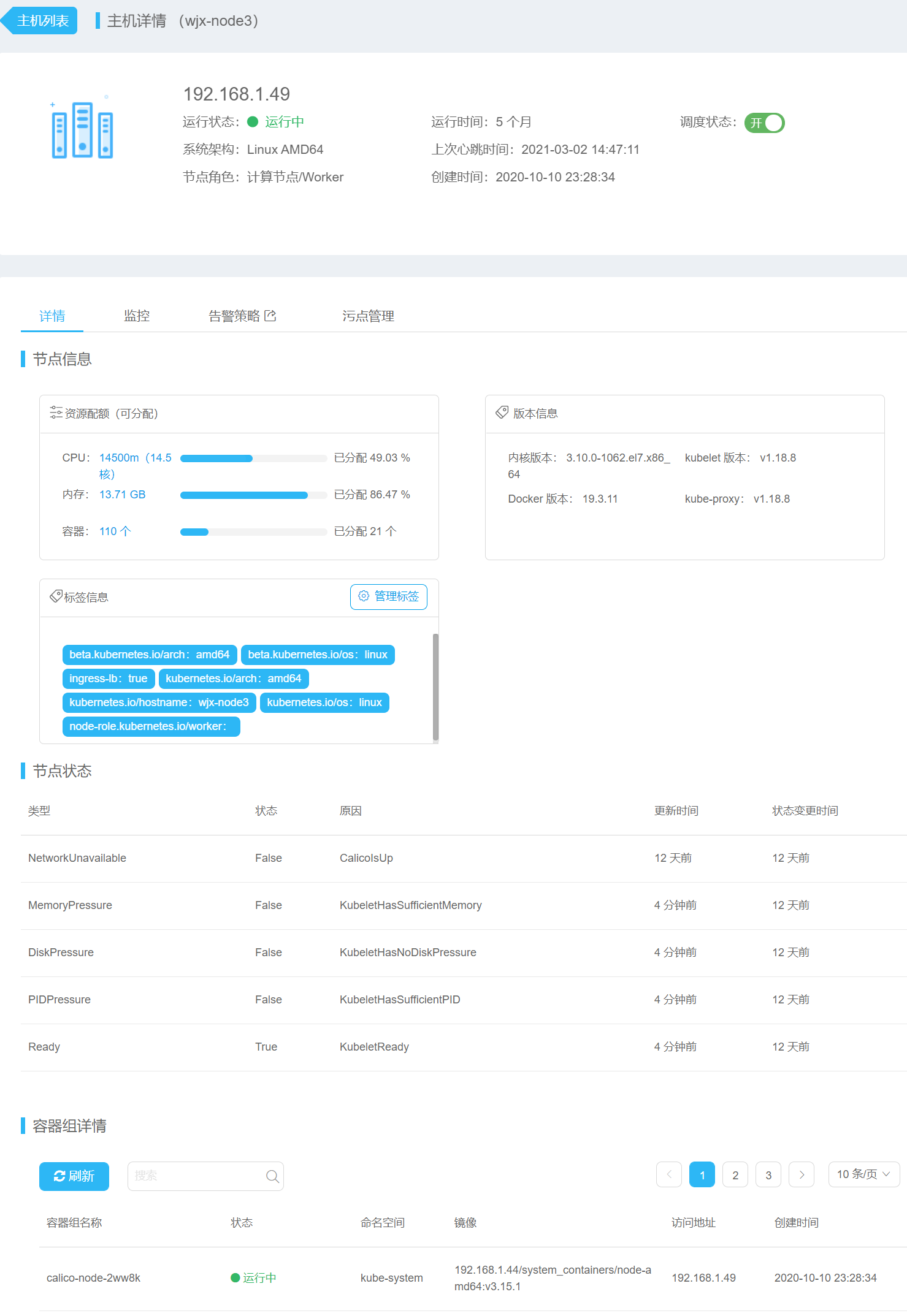Click the 刷新 refresh button
This screenshot has width=907, height=1316.
point(74,1176)
